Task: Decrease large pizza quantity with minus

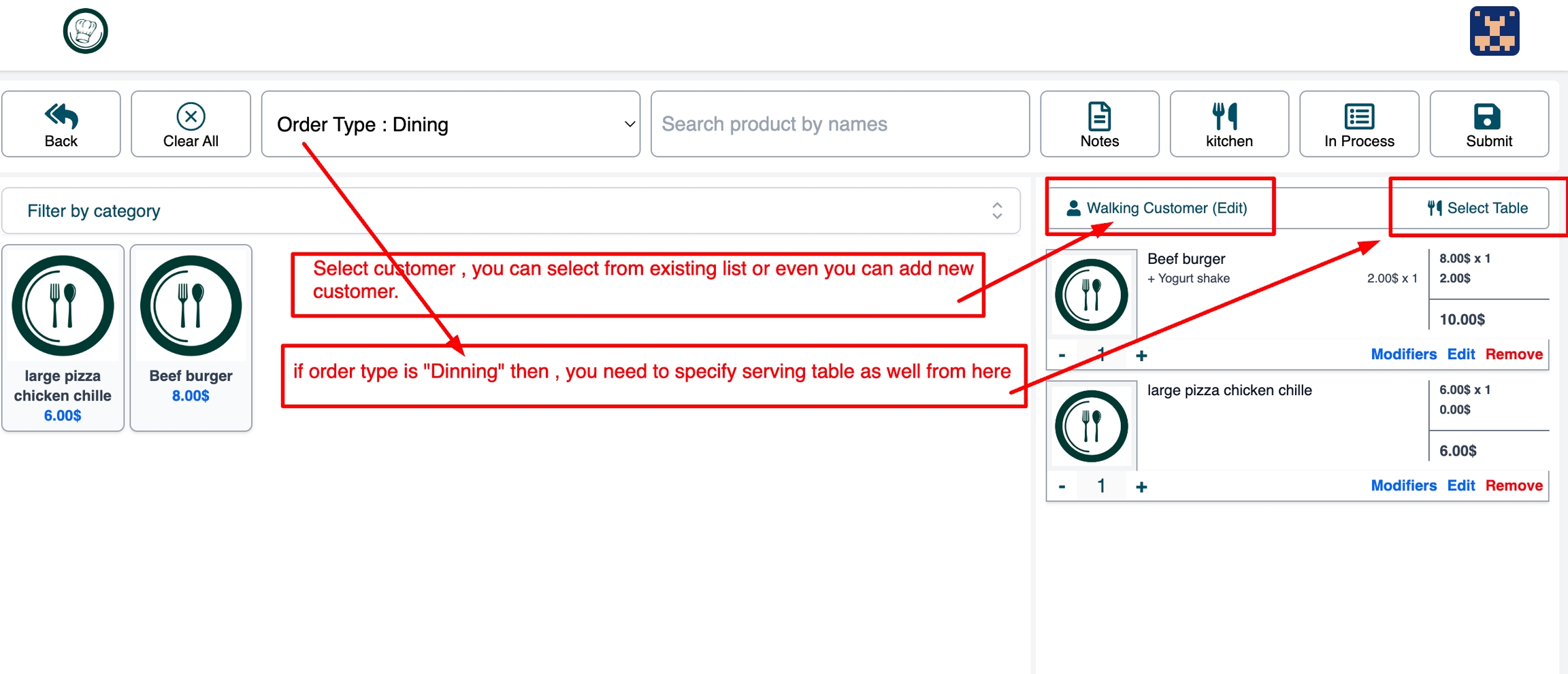Action: pos(1062,486)
